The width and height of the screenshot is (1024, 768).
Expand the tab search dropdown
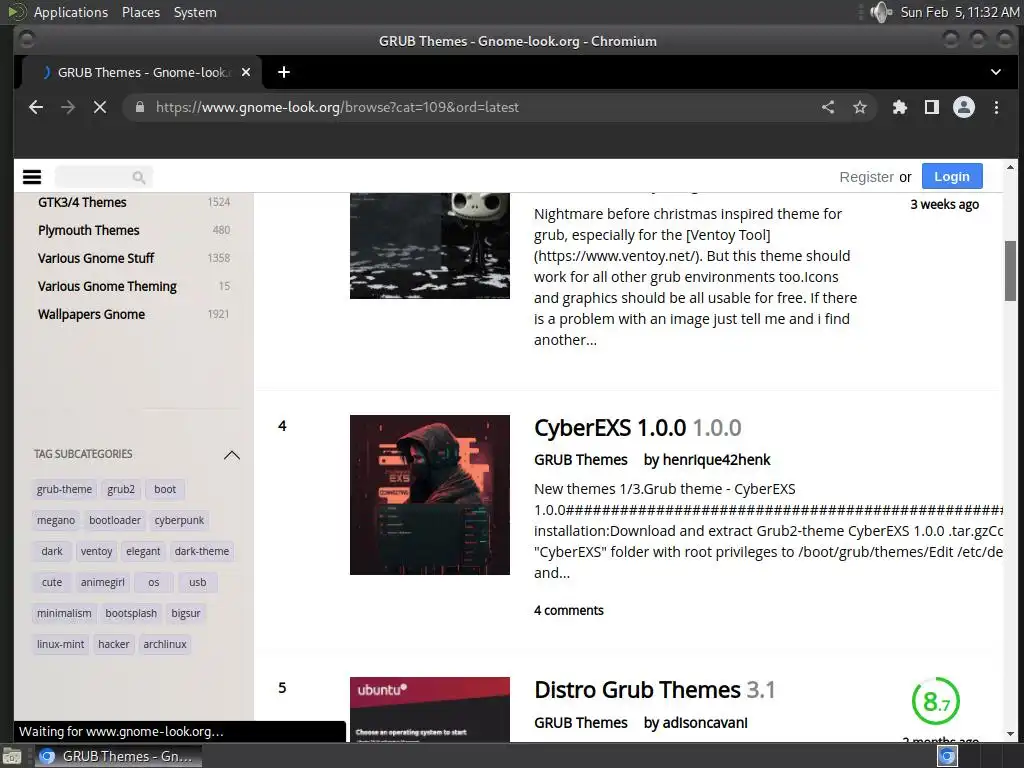point(996,72)
